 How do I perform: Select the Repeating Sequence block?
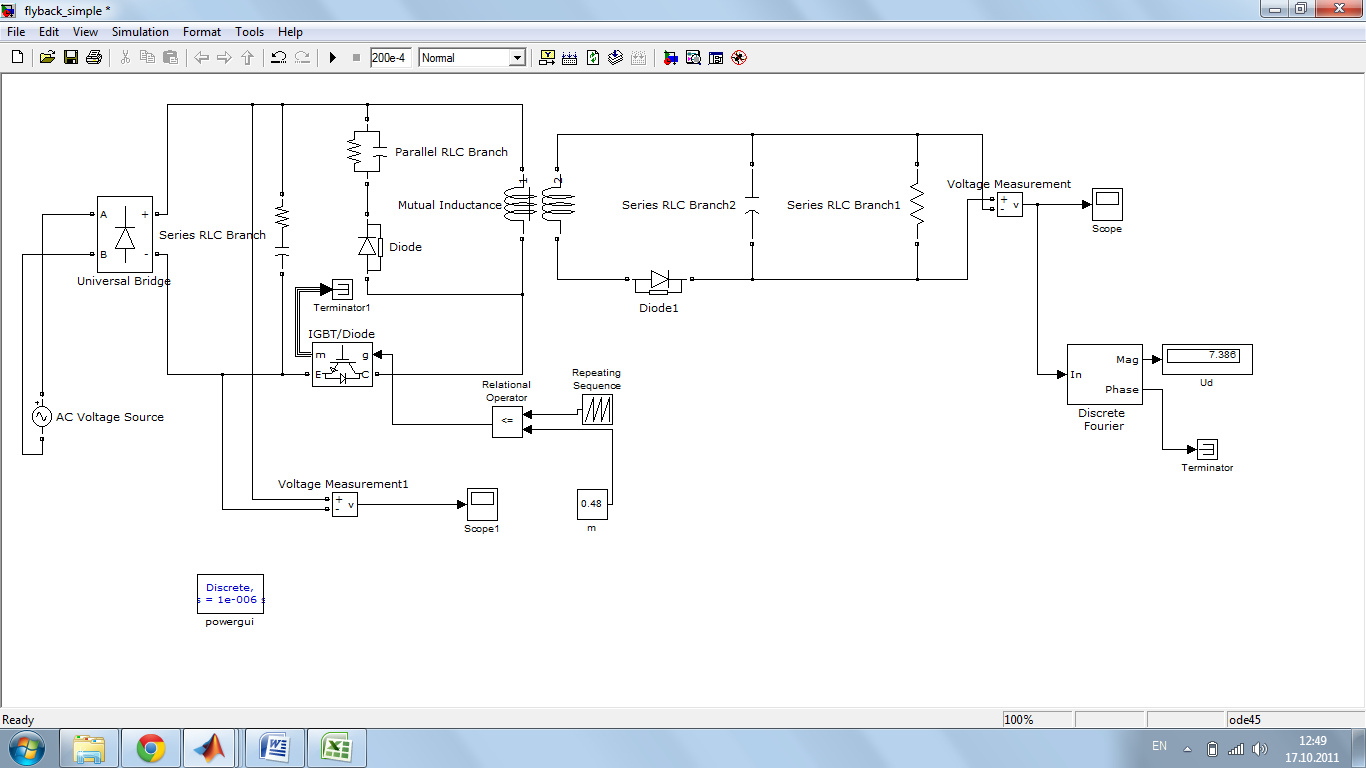pyautogui.click(x=597, y=410)
